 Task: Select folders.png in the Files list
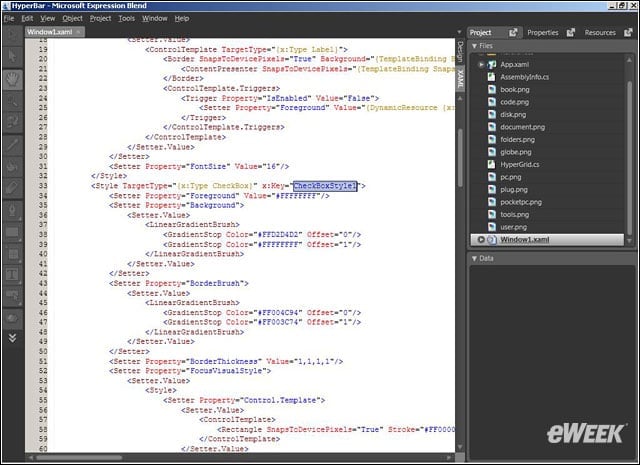pyautogui.click(x=518, y=140)
